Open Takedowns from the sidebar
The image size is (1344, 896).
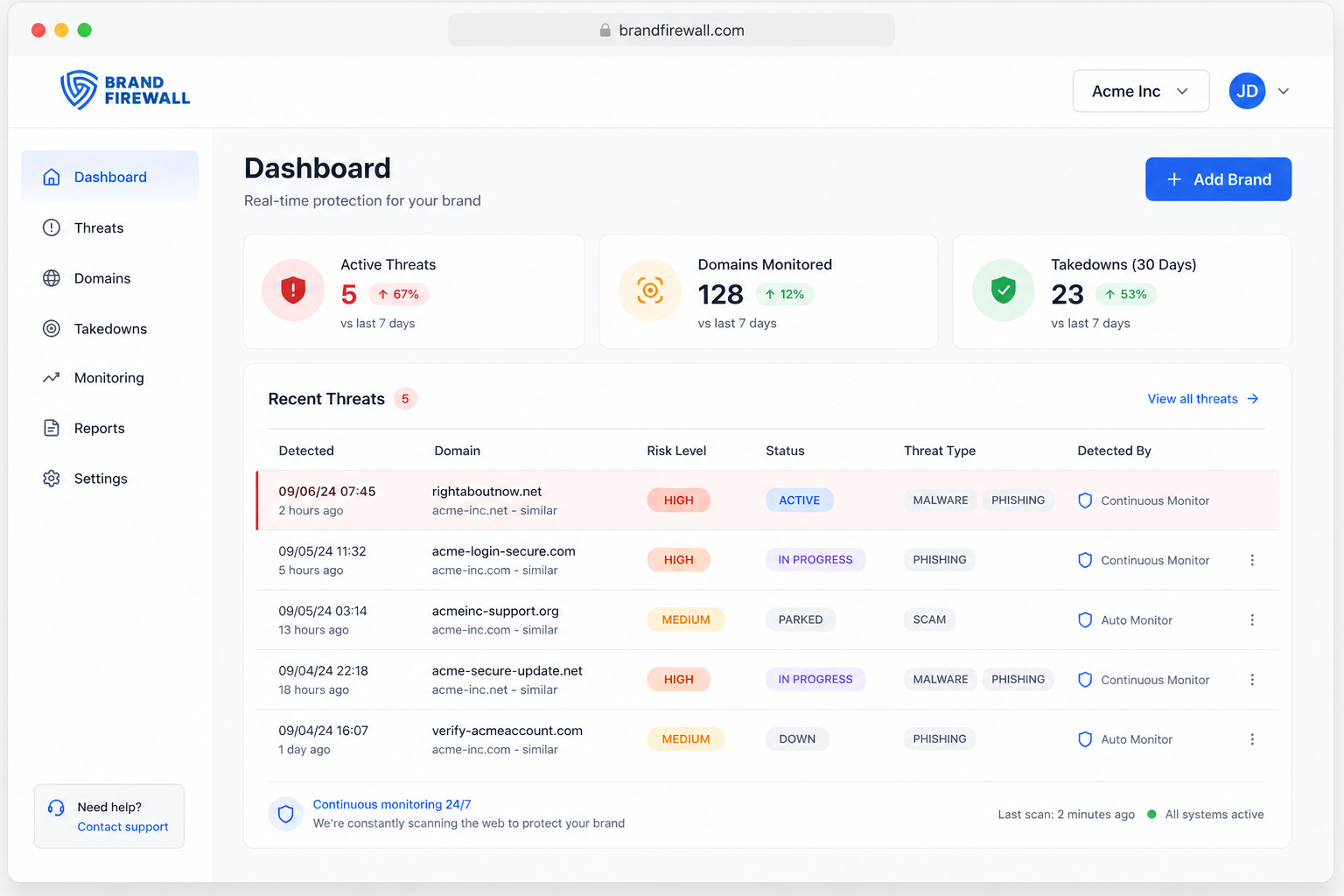pyautogui.click(x=109, y=329)
